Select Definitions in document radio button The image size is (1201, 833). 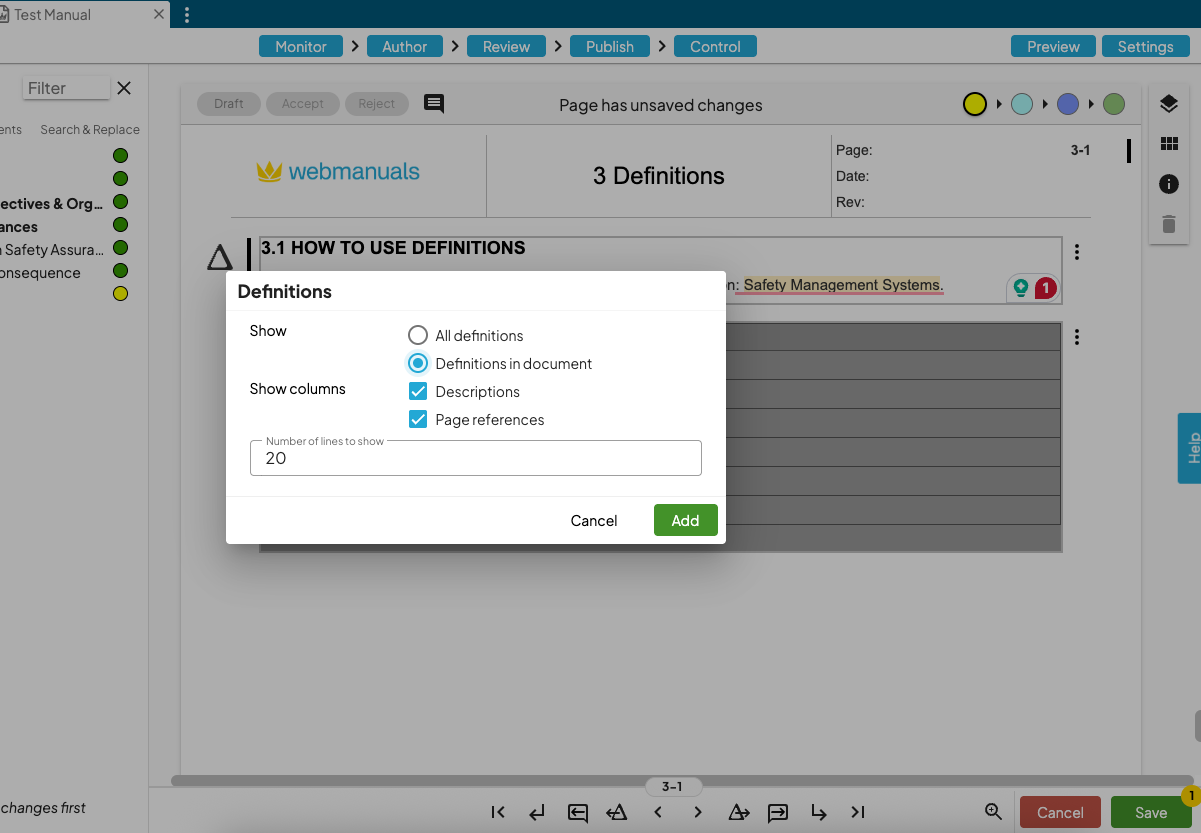[x=418, y=363]
